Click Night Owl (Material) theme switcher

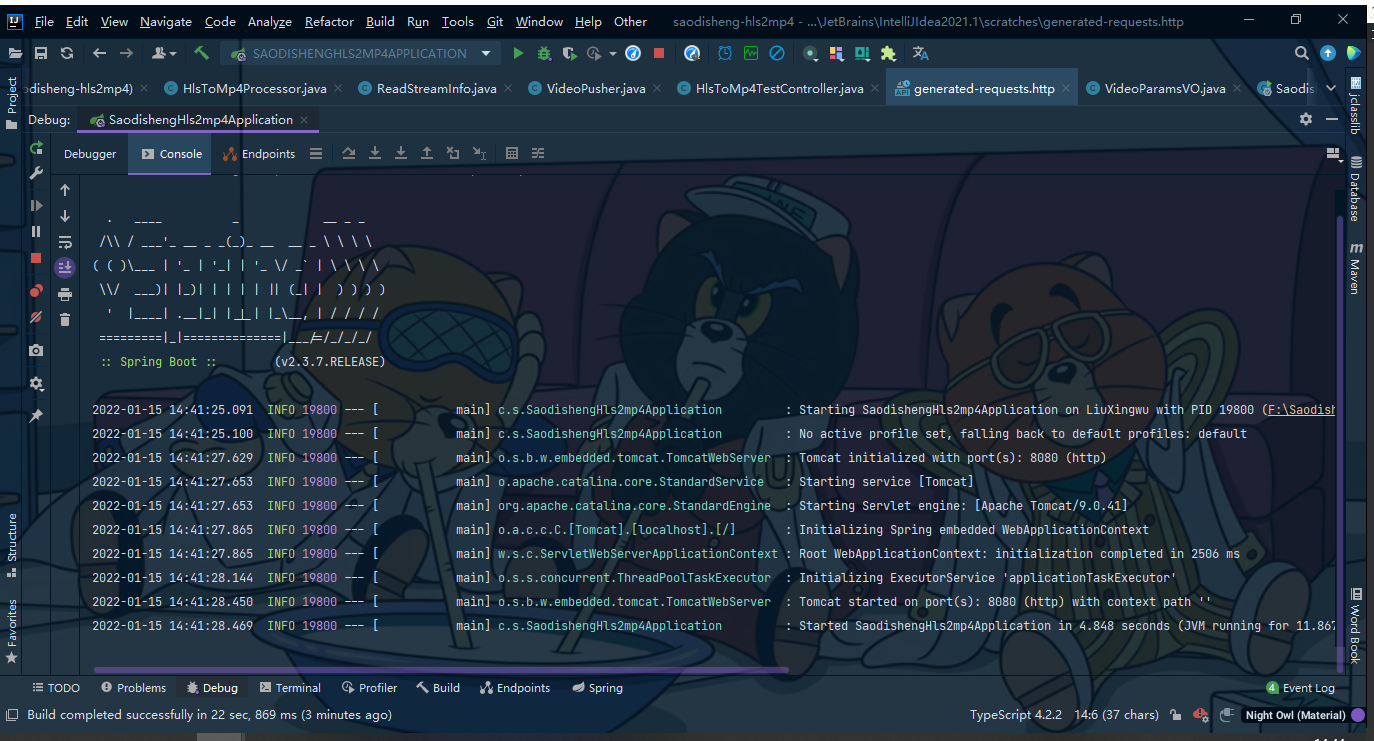(1295, 715)
